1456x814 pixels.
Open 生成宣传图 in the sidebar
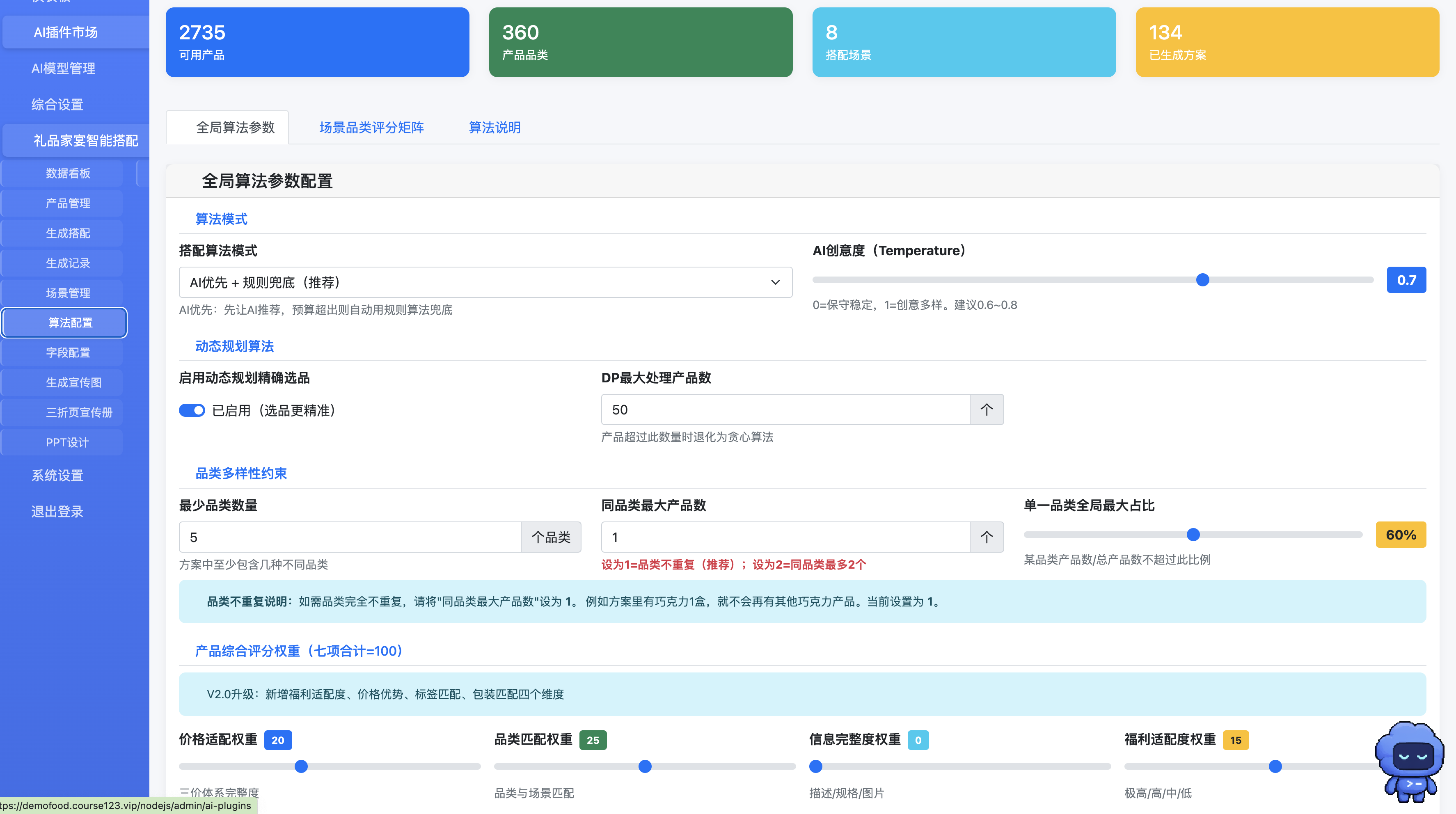tap(62, 383)
